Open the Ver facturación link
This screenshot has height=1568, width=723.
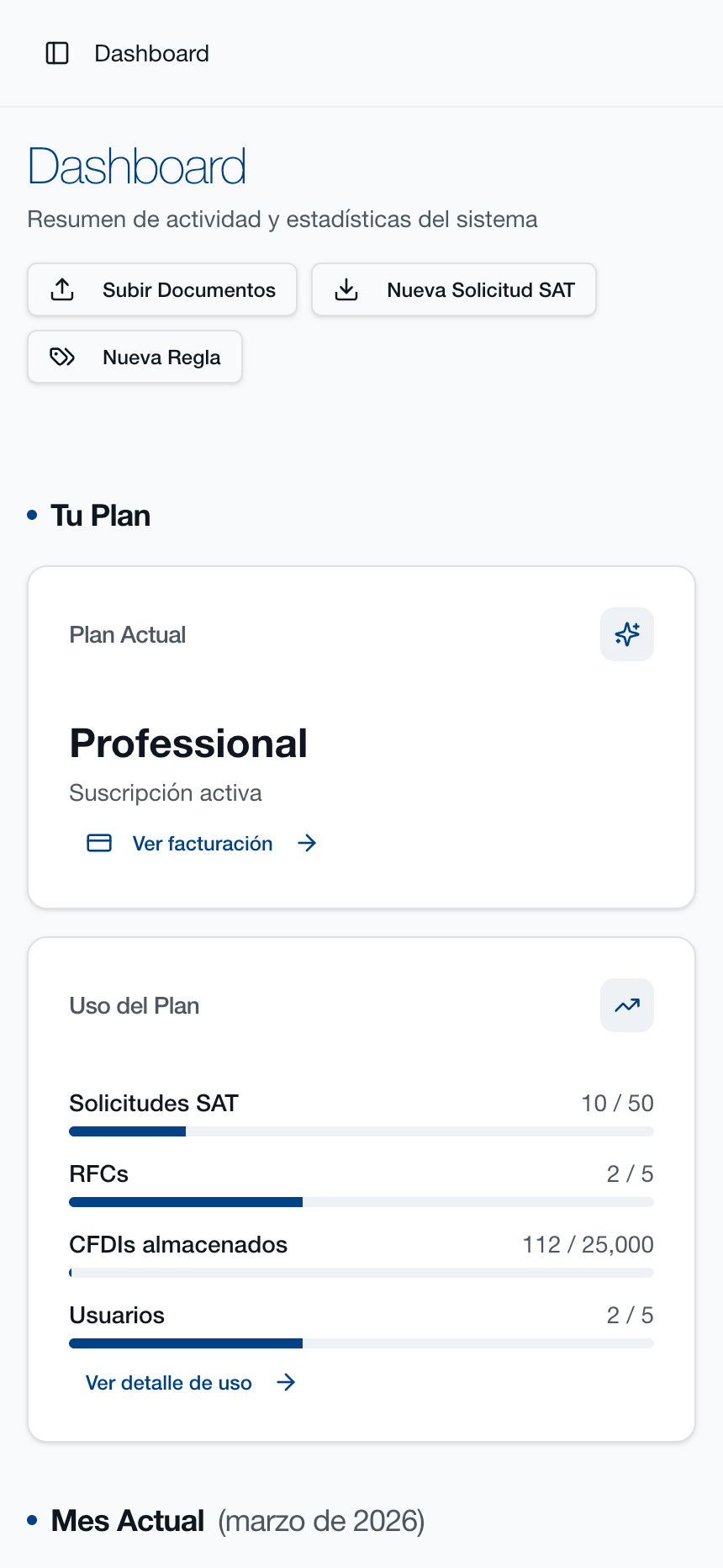coord(203,844)
